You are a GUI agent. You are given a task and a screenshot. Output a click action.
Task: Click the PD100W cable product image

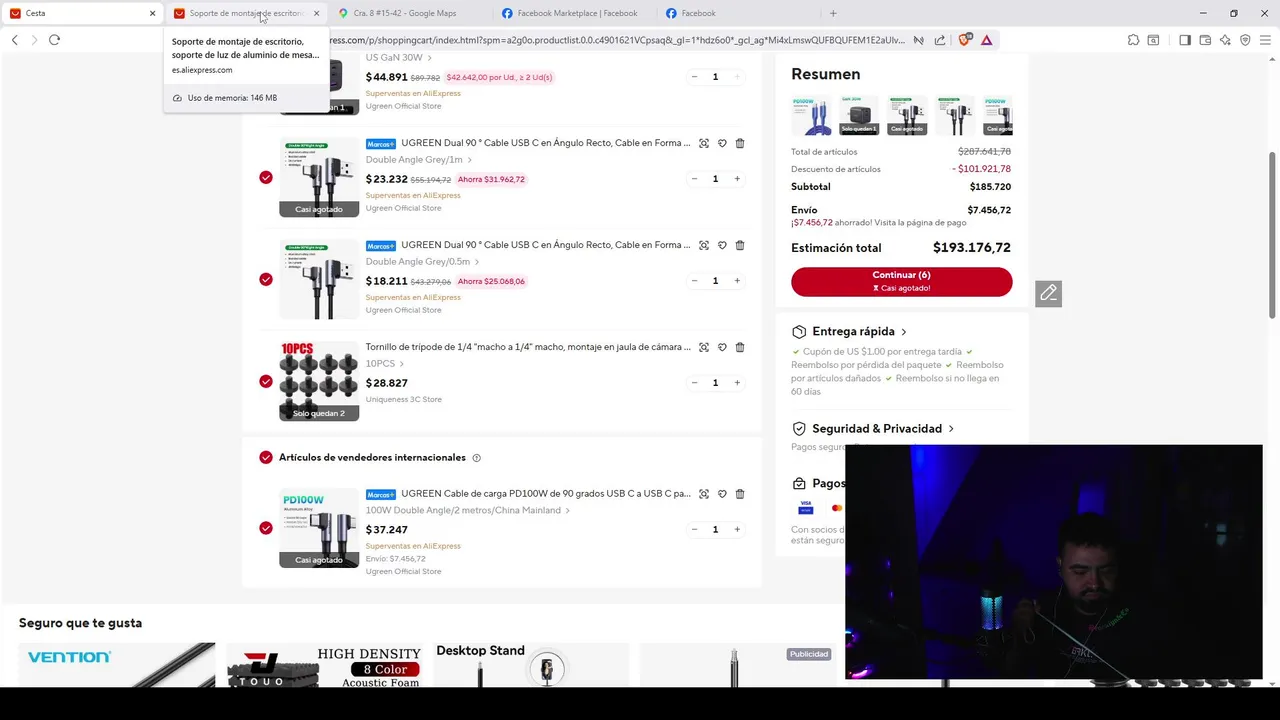(319, 528)
